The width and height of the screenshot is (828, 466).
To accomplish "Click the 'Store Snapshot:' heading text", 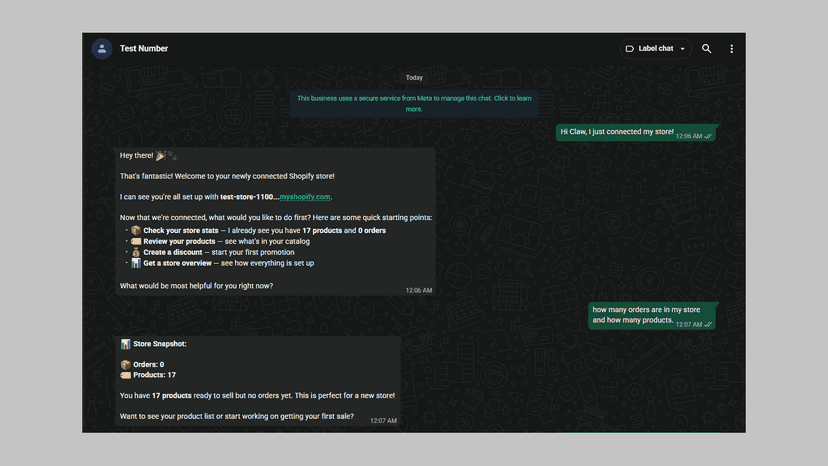I will coord(159,344).
